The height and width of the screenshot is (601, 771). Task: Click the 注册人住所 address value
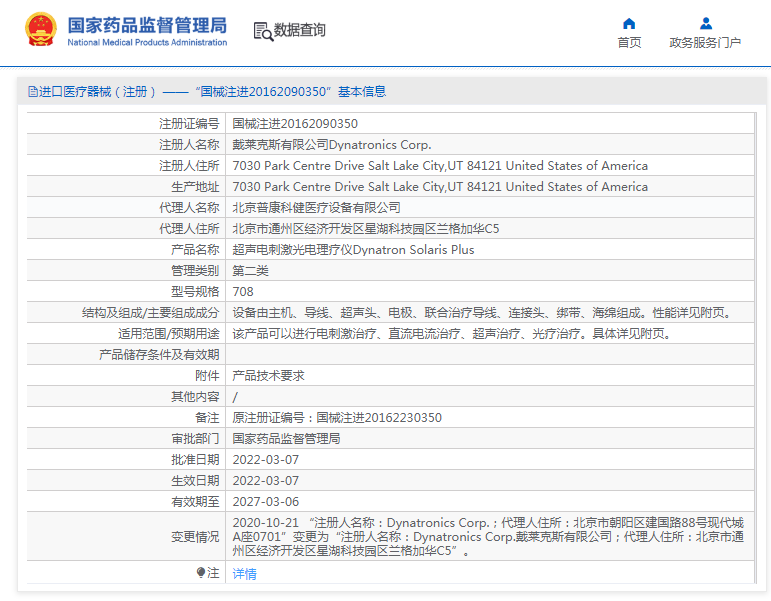point(440,166)
